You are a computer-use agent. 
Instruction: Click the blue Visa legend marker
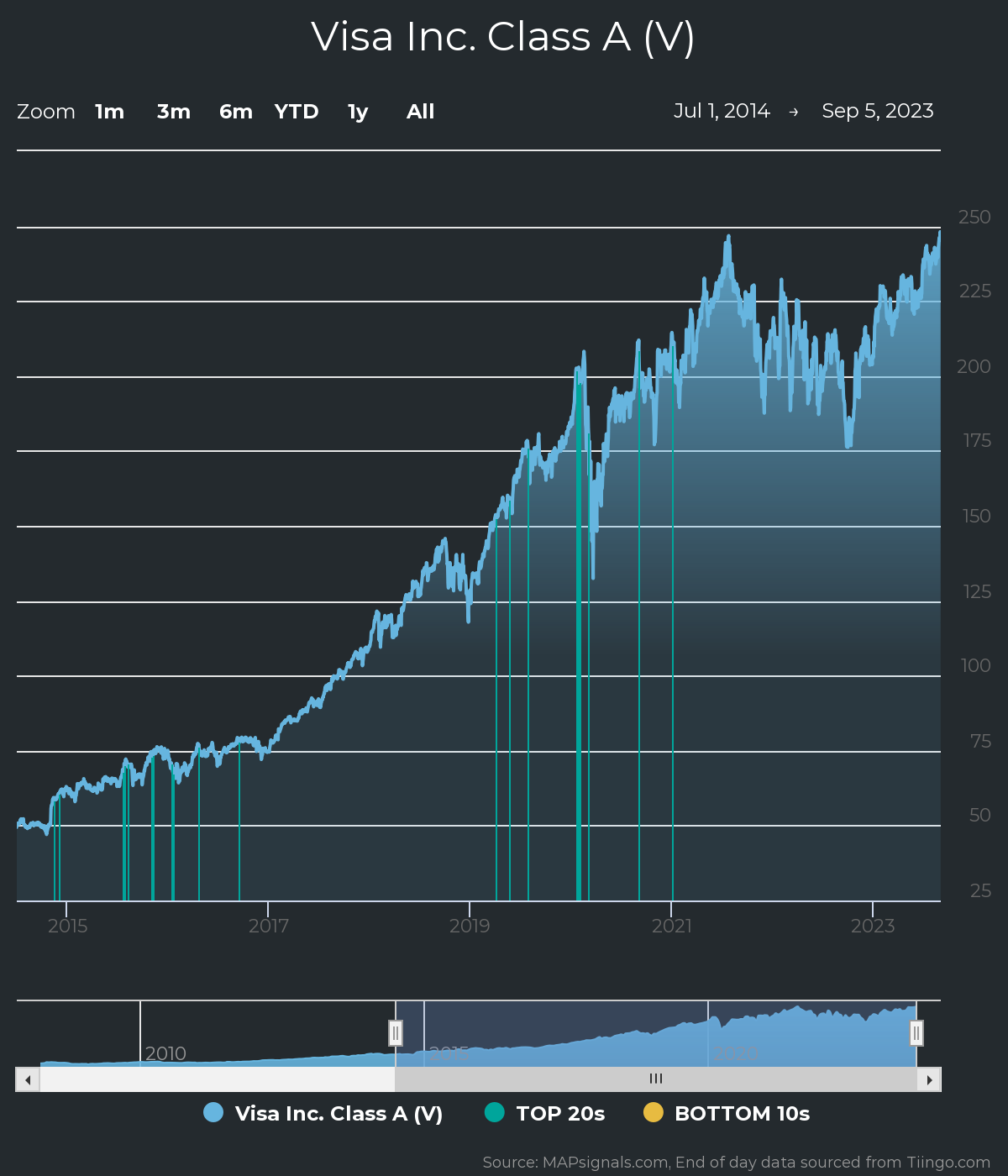click(213, 1112)
